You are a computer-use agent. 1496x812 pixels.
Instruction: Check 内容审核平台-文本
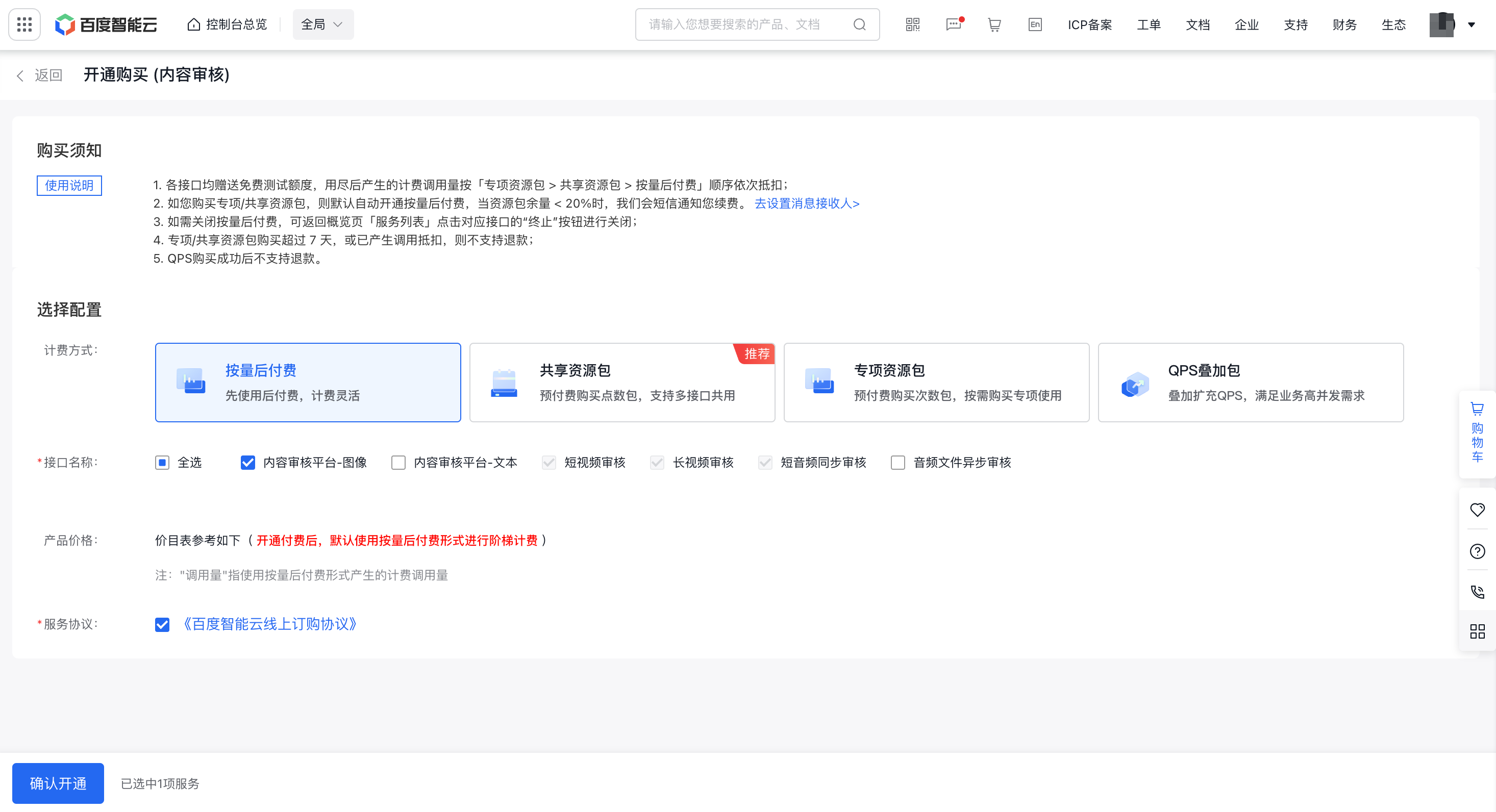pos(398,463)
